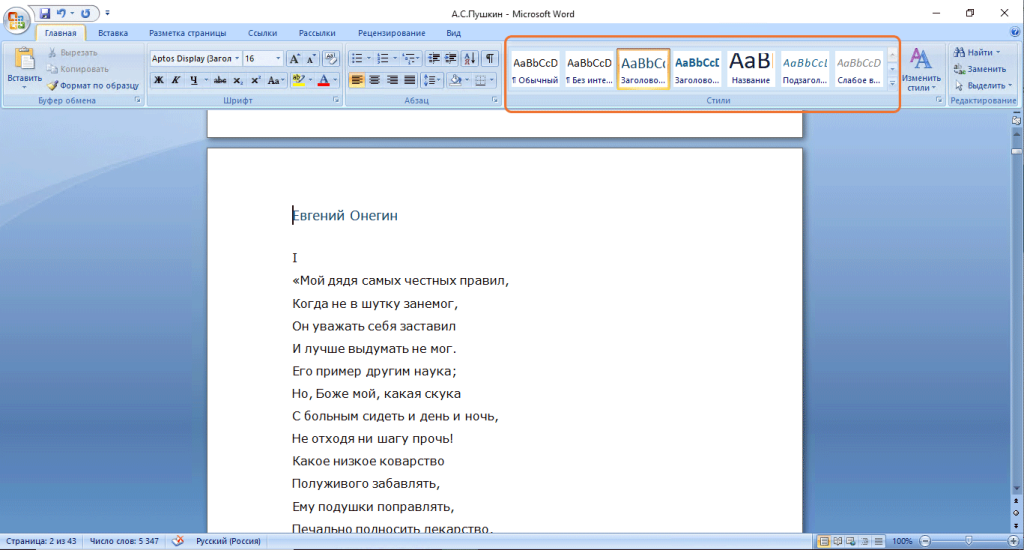Image resolution: width=1024 pixels, height=550 pixels.
Task: Open the Aptos Display font name dropdown
Action: [x=236, y=59]
